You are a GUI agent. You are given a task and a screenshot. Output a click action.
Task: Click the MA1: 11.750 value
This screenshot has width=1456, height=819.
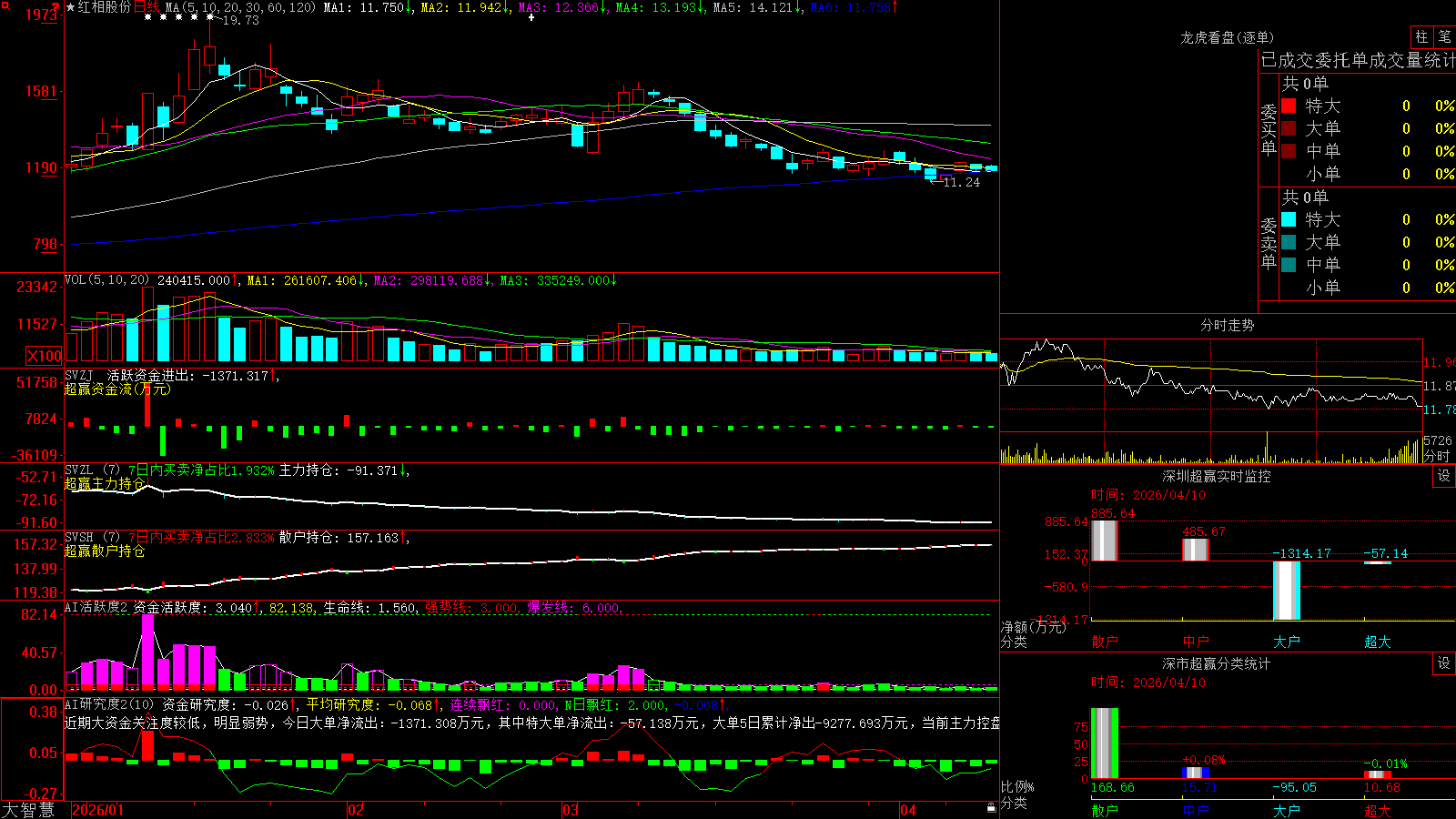pos(364,7)
